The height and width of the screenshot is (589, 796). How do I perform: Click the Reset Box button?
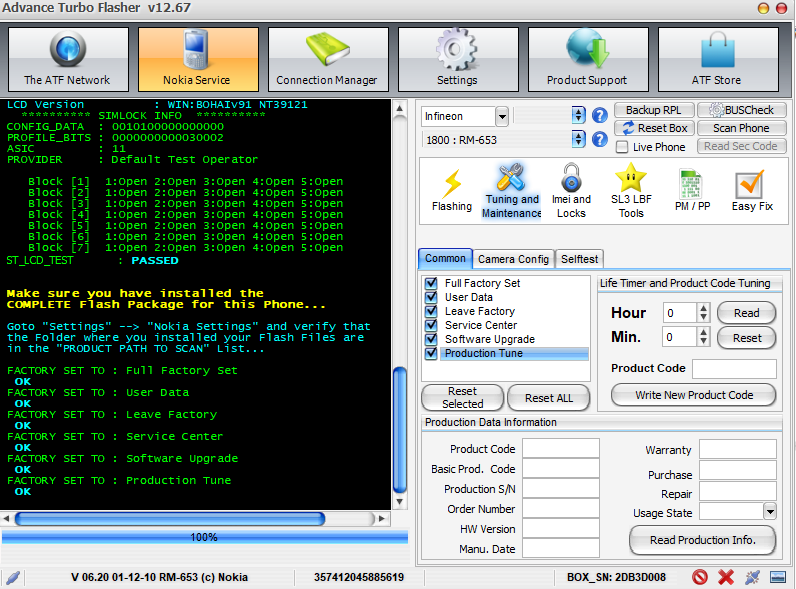pos(654,128)
